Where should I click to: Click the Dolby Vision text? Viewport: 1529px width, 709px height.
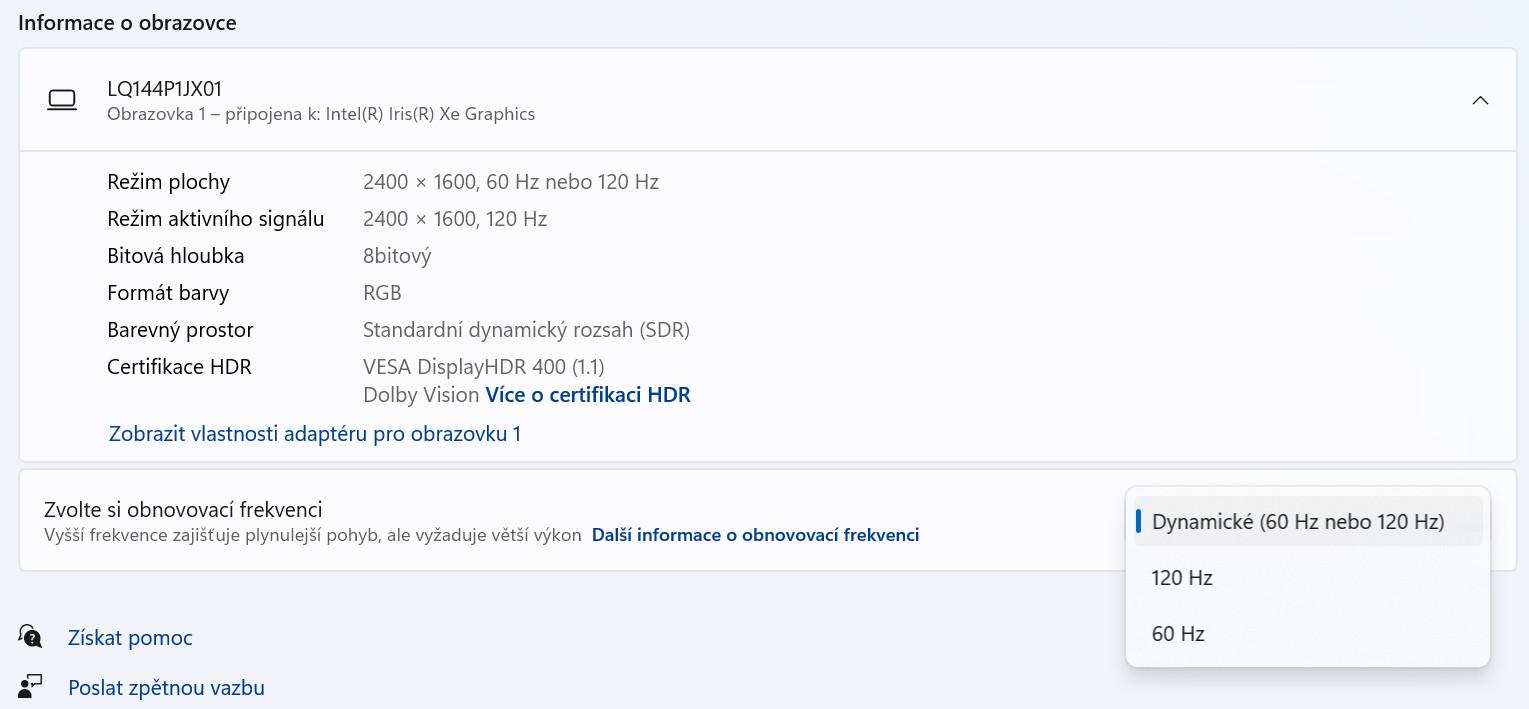pyautogui.click(x=421, y=395)
